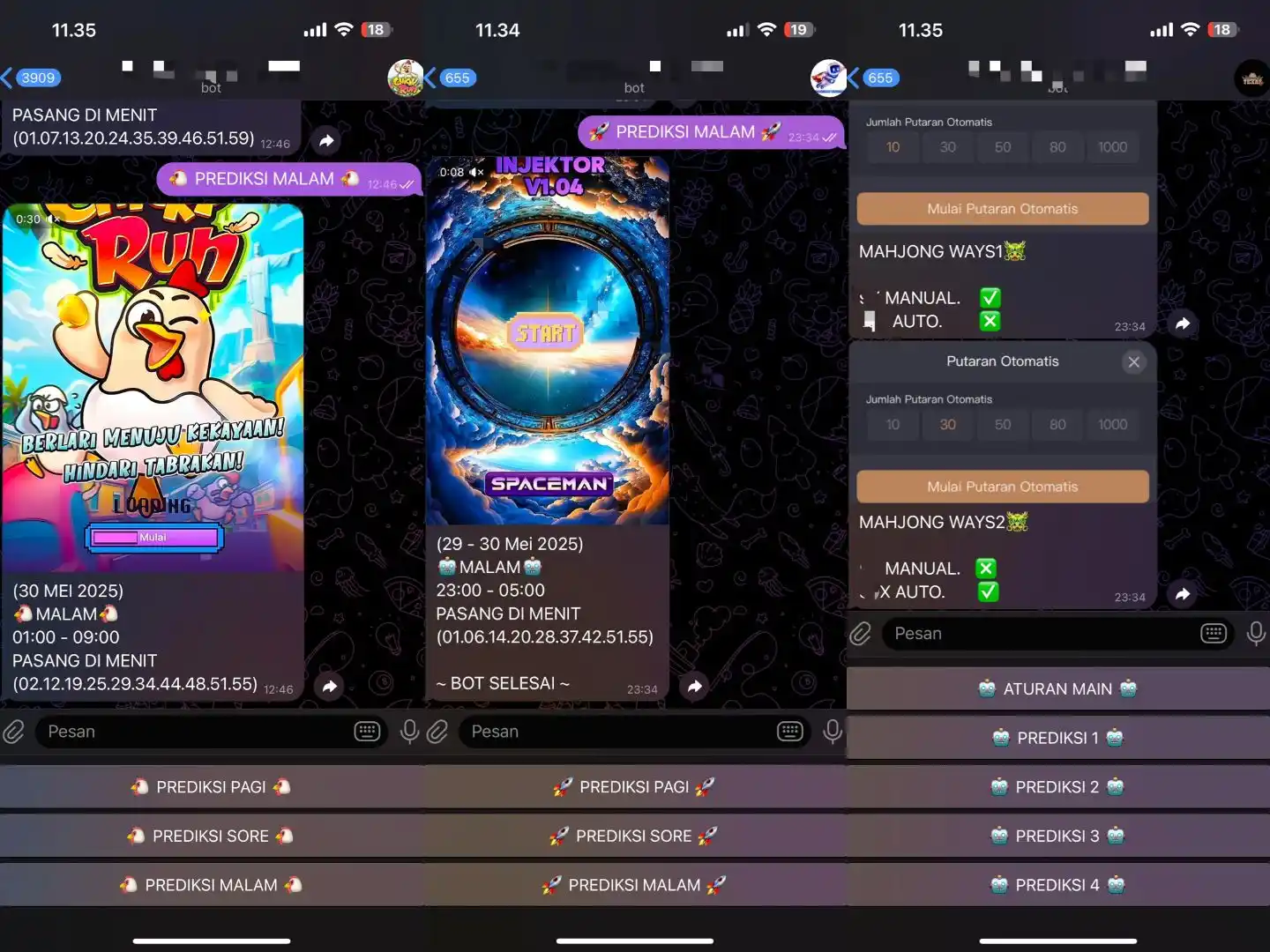Select 1000 spins above MAHJONG WAYS1

pyautogui.click(x=1112, y=147)
